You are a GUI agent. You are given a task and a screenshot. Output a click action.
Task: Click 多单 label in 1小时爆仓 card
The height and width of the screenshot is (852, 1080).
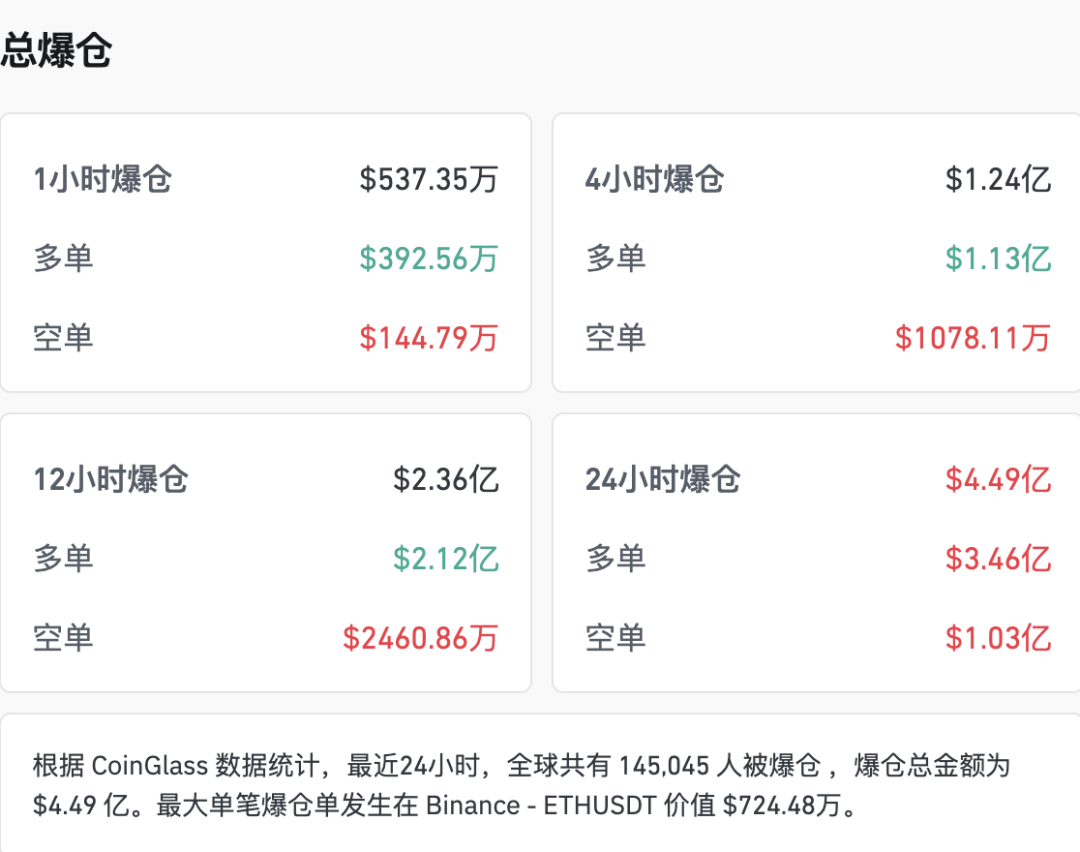[63, 258]
